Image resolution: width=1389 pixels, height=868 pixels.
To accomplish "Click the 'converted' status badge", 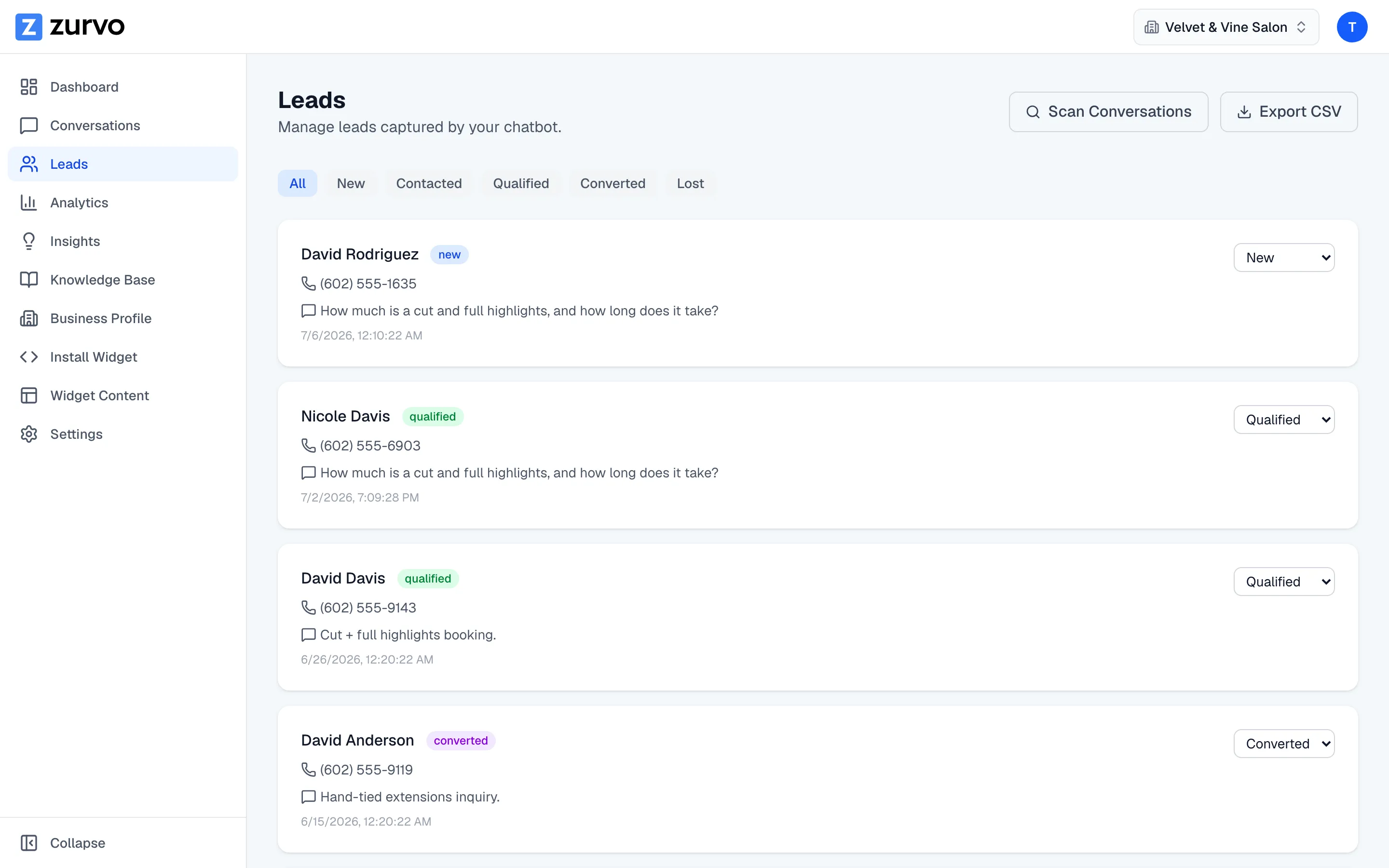I will pyautogui.click(x=461, y=741).
